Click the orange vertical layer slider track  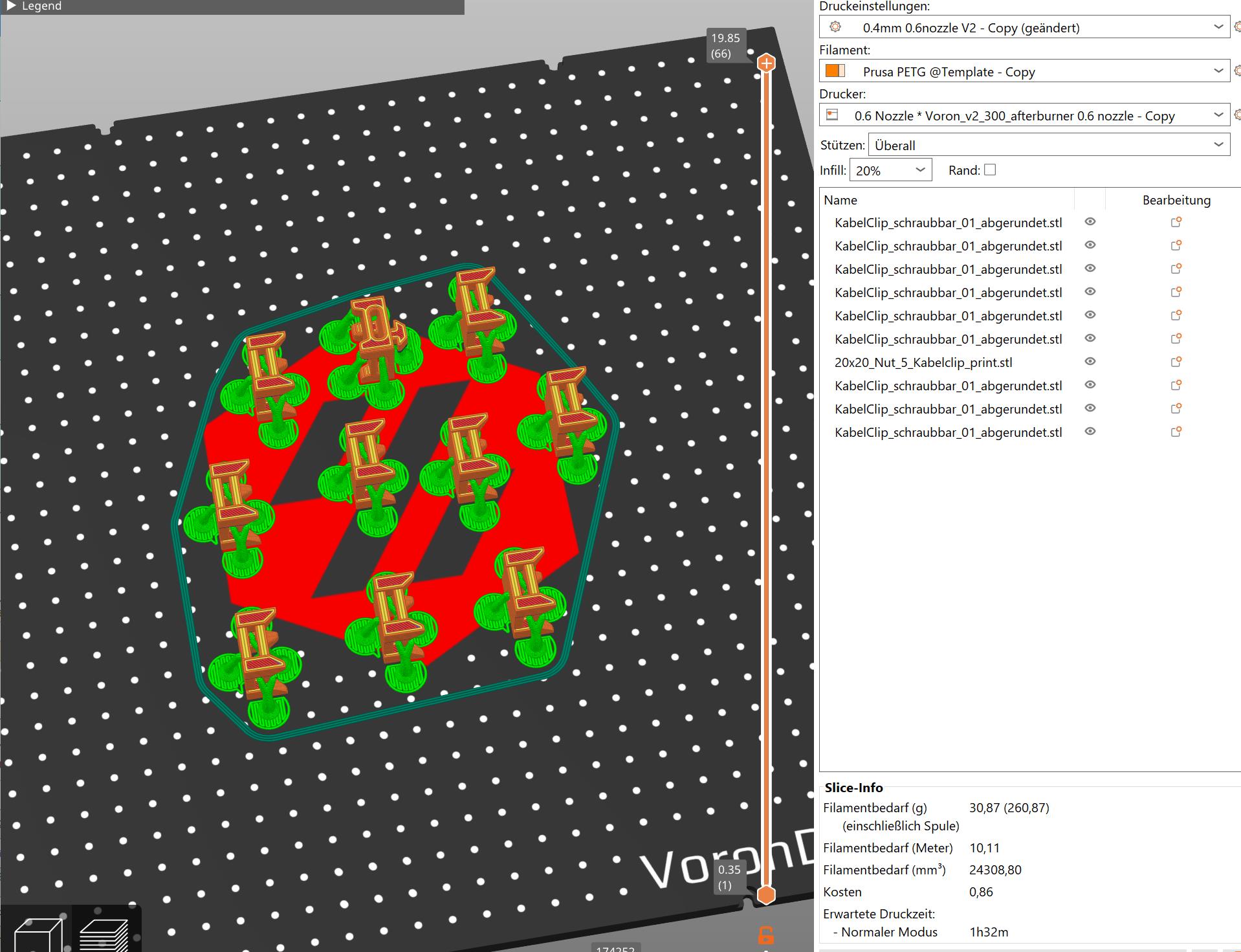(766, 479)
